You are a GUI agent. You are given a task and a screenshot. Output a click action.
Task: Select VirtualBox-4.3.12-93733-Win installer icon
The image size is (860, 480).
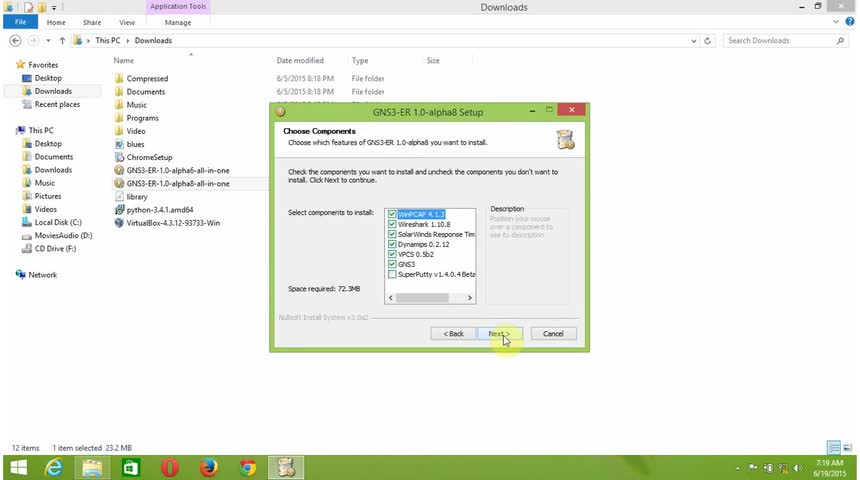pos(119,223)
